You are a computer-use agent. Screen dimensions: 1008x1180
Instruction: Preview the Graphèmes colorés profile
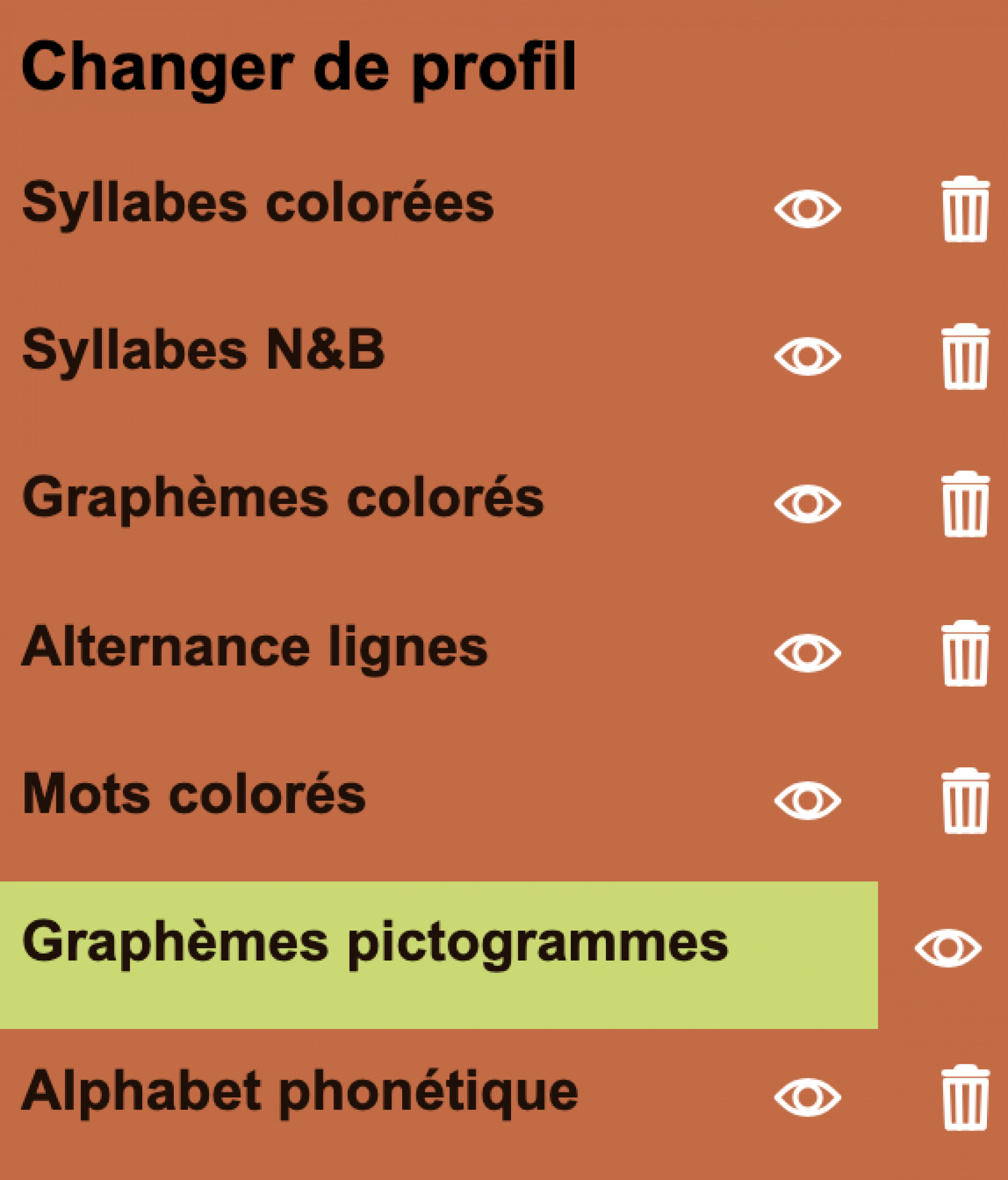807,504
